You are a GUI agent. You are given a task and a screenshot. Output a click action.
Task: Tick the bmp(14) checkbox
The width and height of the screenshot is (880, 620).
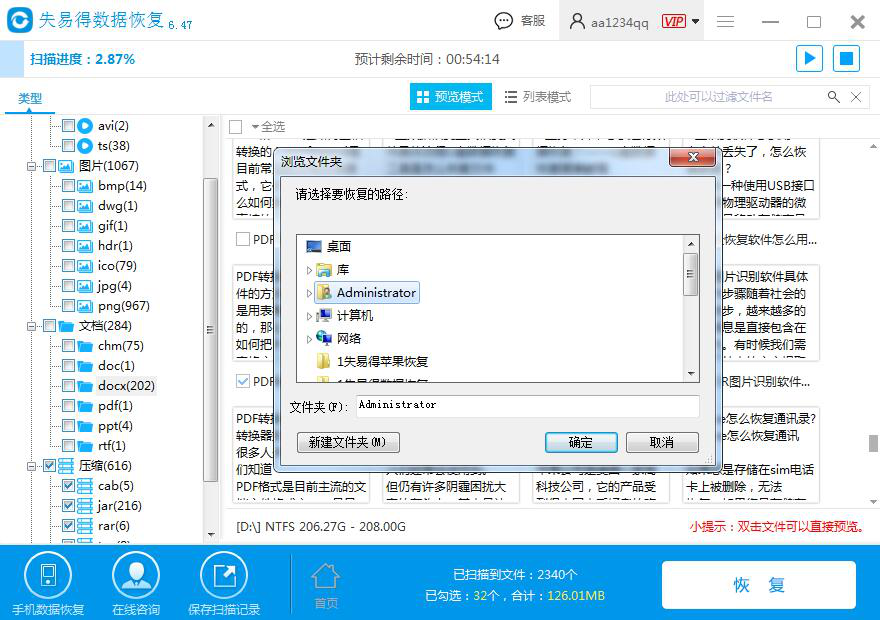click(68, 186)
